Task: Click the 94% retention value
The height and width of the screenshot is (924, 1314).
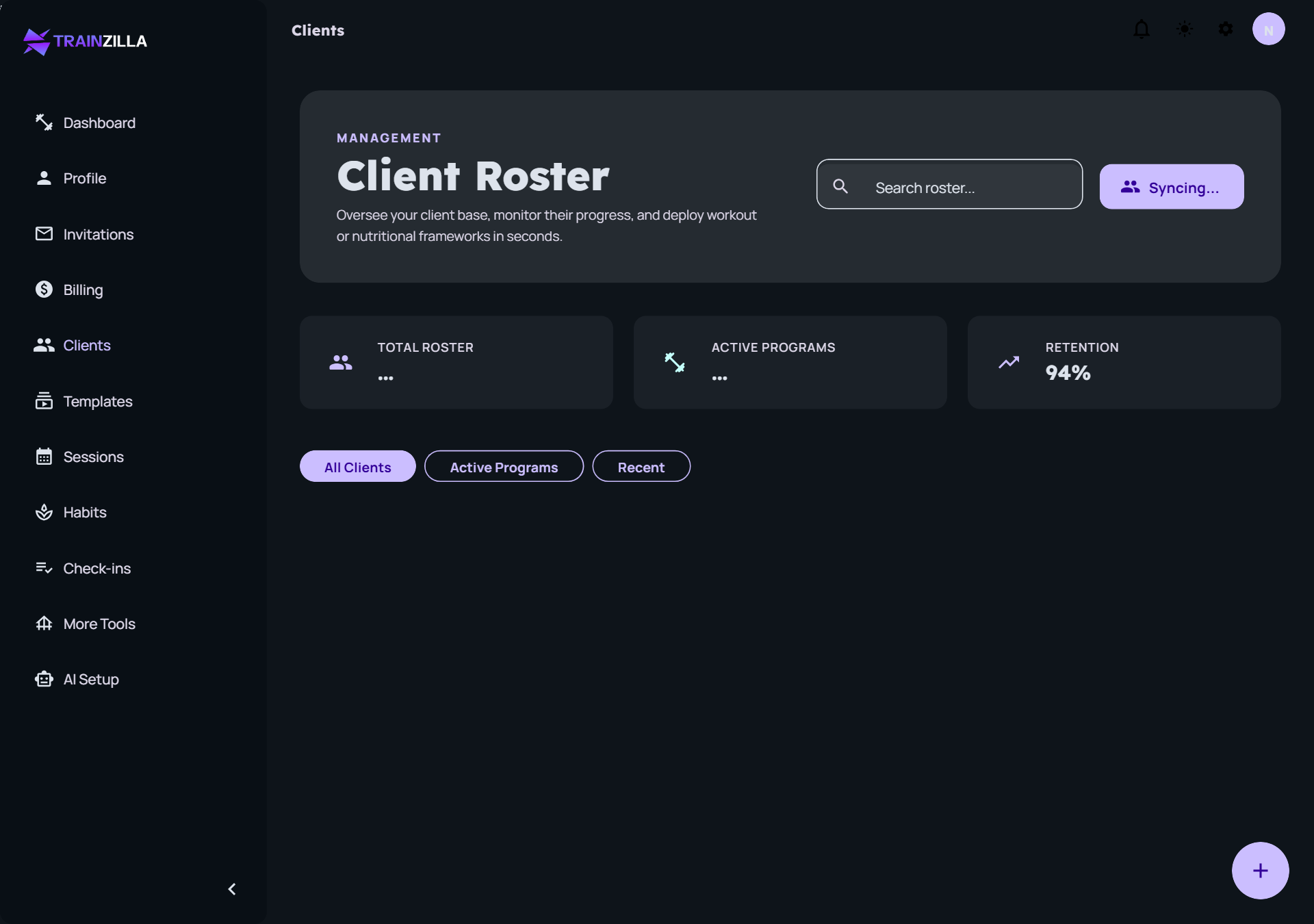Action: click(x=1068, y=372)
